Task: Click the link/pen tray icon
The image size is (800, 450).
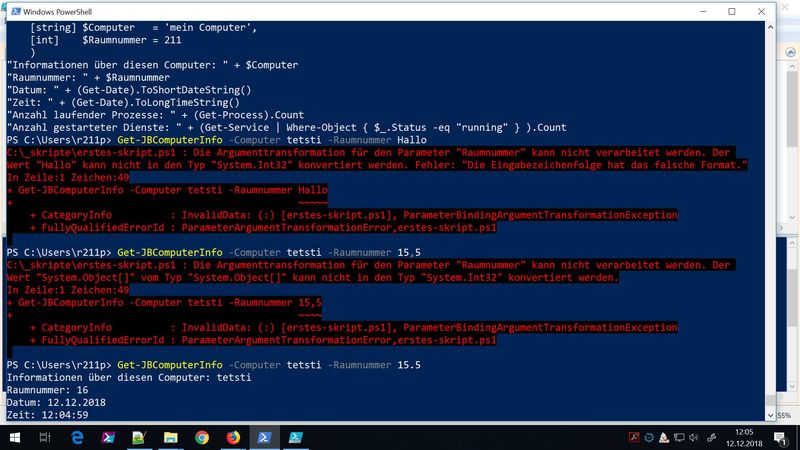Action: [711, 438]
